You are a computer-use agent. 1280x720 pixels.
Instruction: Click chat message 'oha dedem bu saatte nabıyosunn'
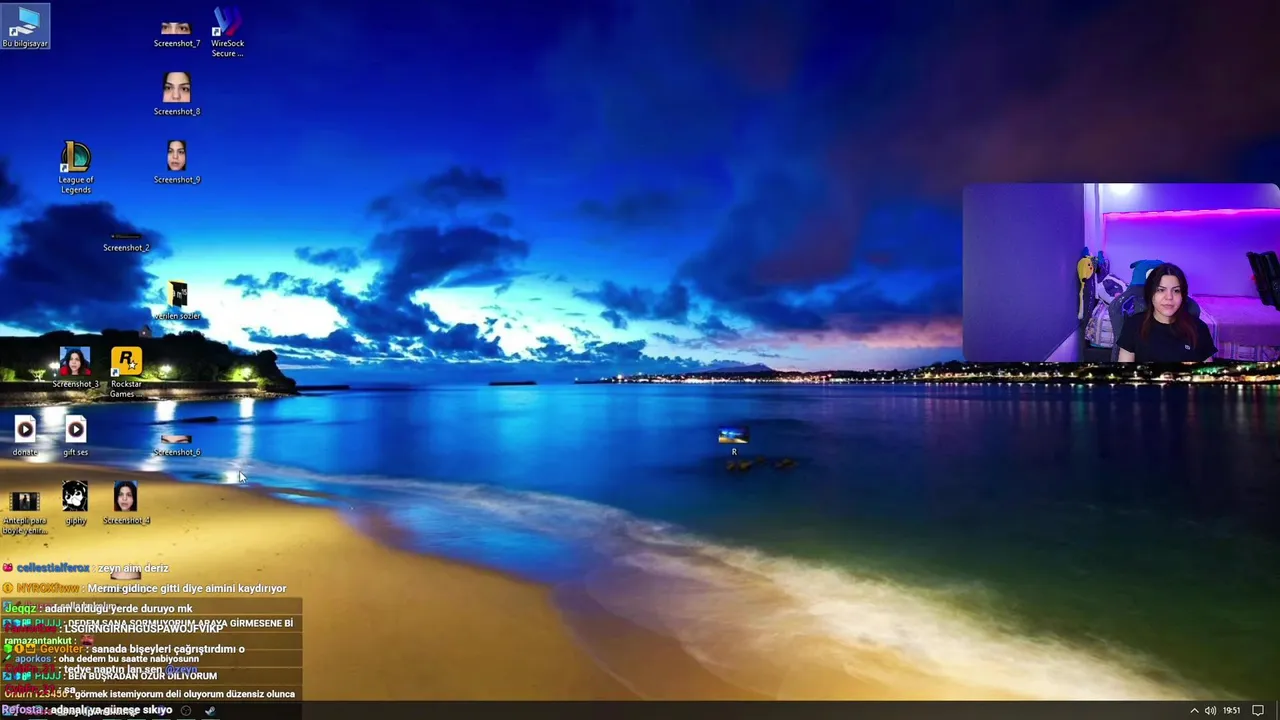(x=128, y=659)
